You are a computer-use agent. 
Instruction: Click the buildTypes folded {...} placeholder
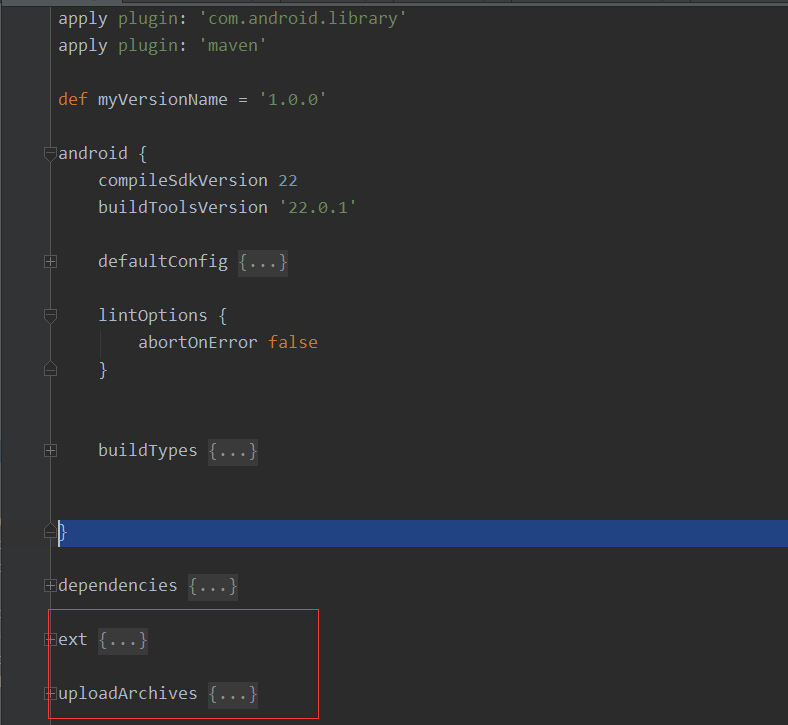click(x=233, y=451)
